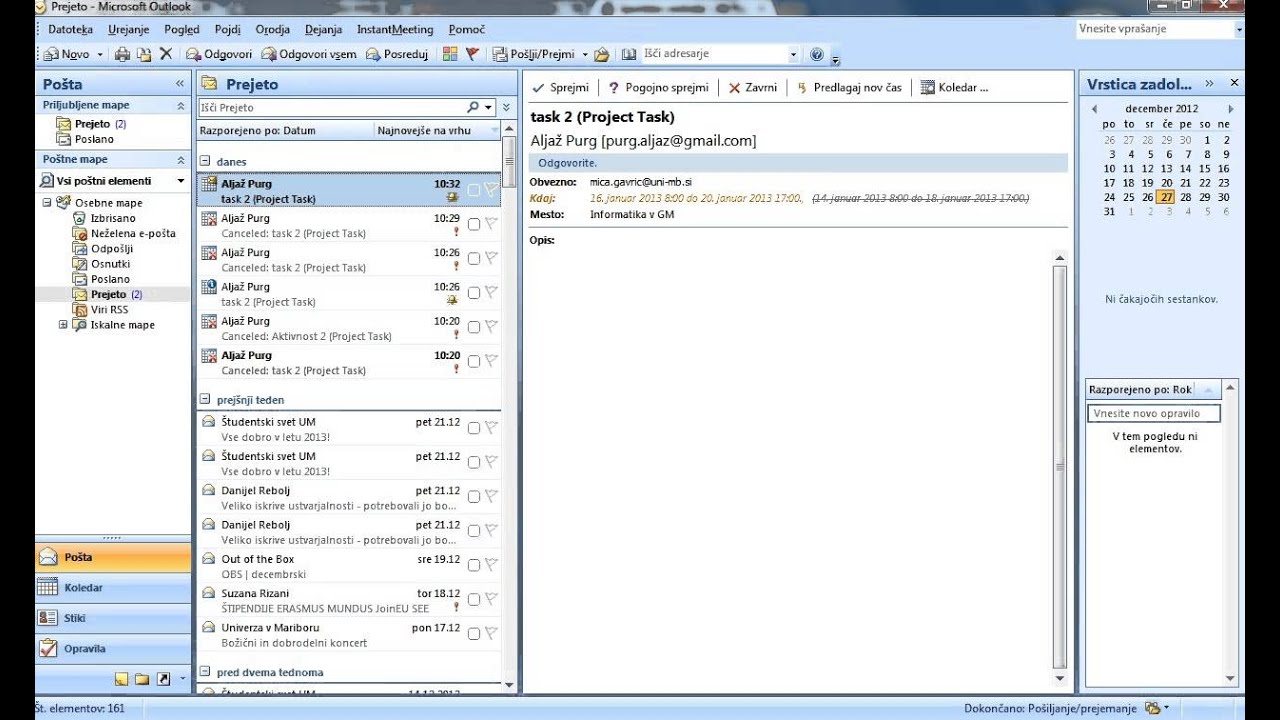Expand the Iskalne mape tree node

(62, 325)
